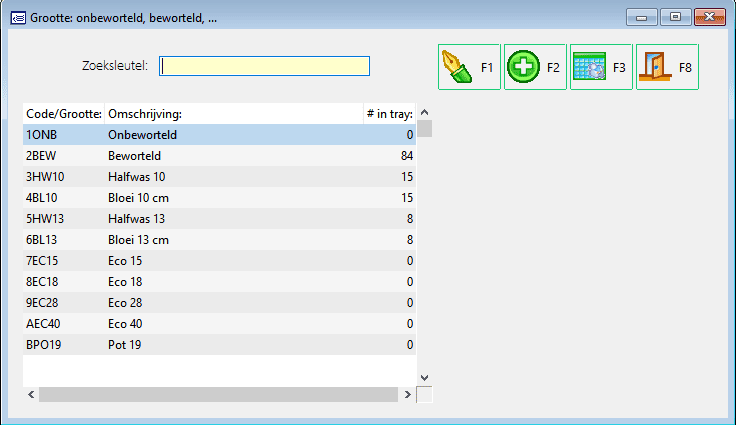Click the Bloei 10 cm description
Screen dimensions: 736x425
pyautogui.click(x=138, y=198)
